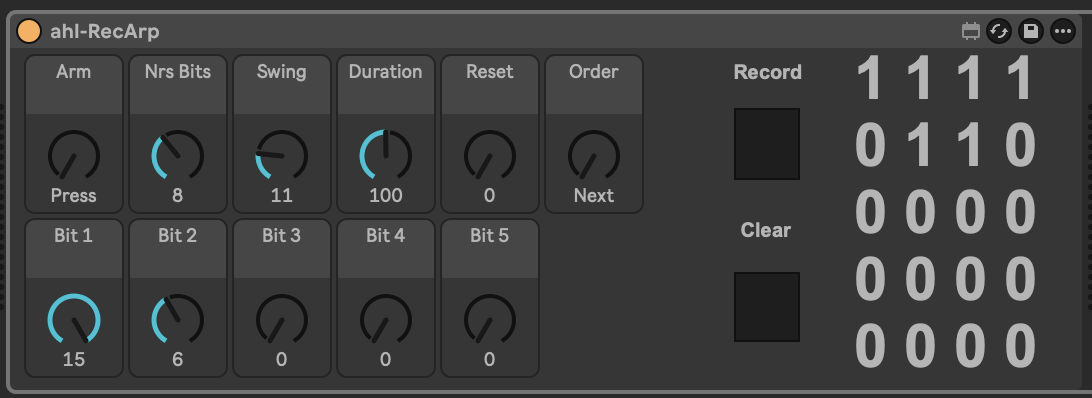
Task: Toggle the ahl-RecArp device activator
Action: (x=29, y=31)
